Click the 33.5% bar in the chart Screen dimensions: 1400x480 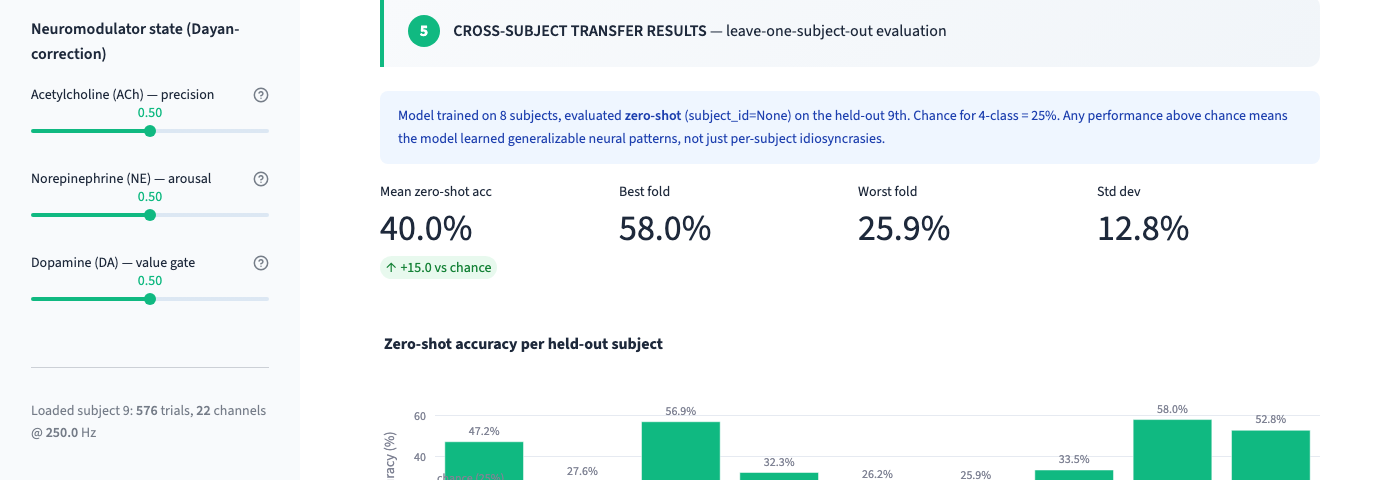[x=1074, y=475]
